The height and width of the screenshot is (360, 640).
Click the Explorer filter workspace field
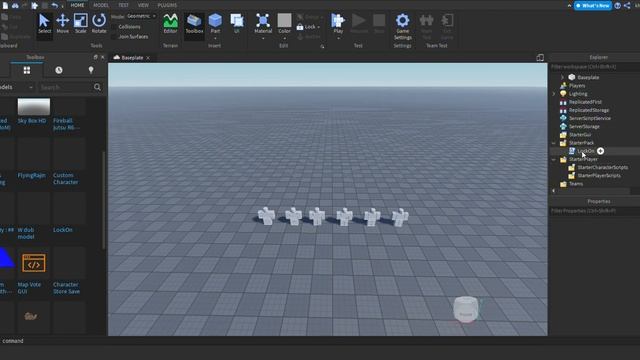click(x=595, y=67)
